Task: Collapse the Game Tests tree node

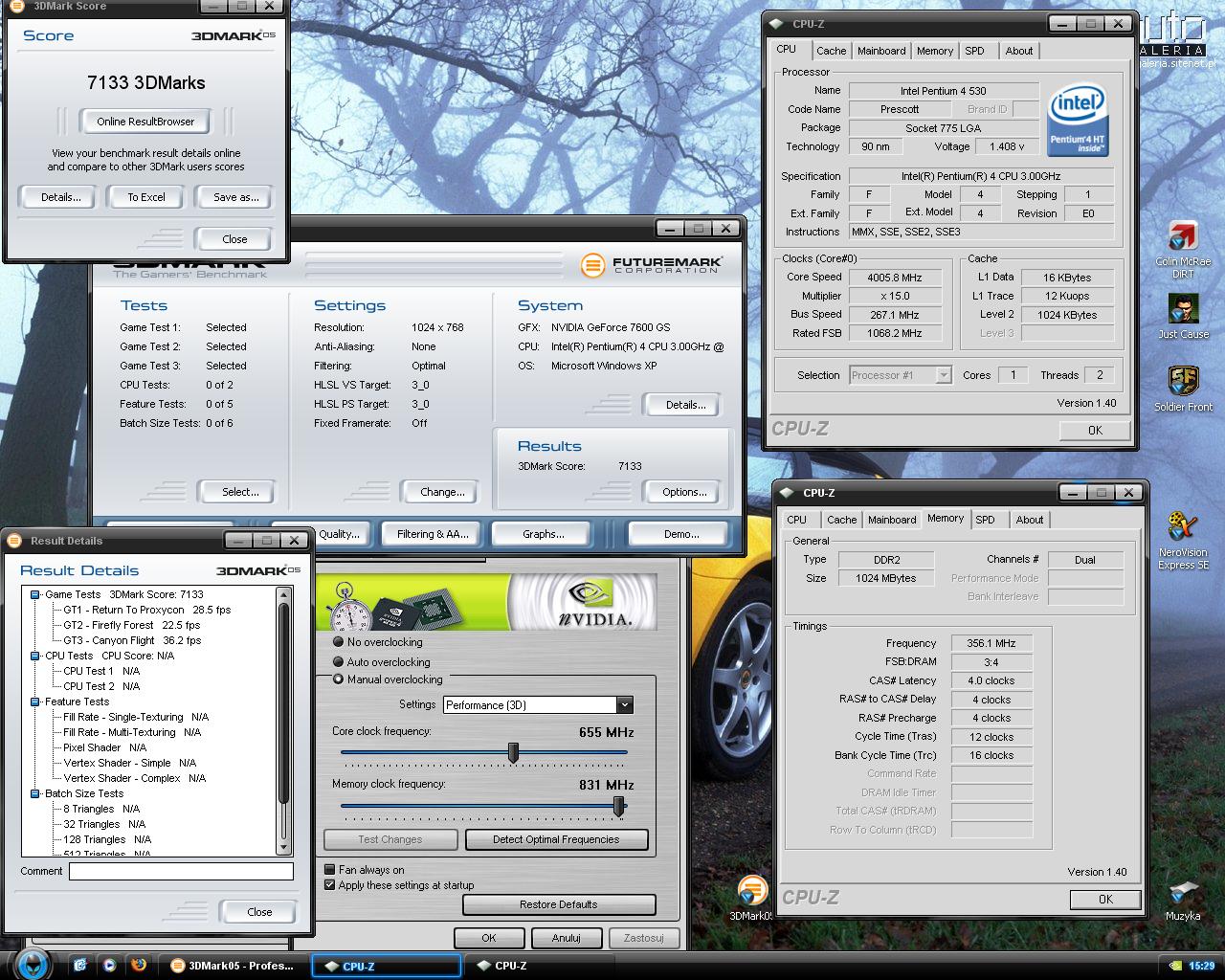Action: coord(35,594)
